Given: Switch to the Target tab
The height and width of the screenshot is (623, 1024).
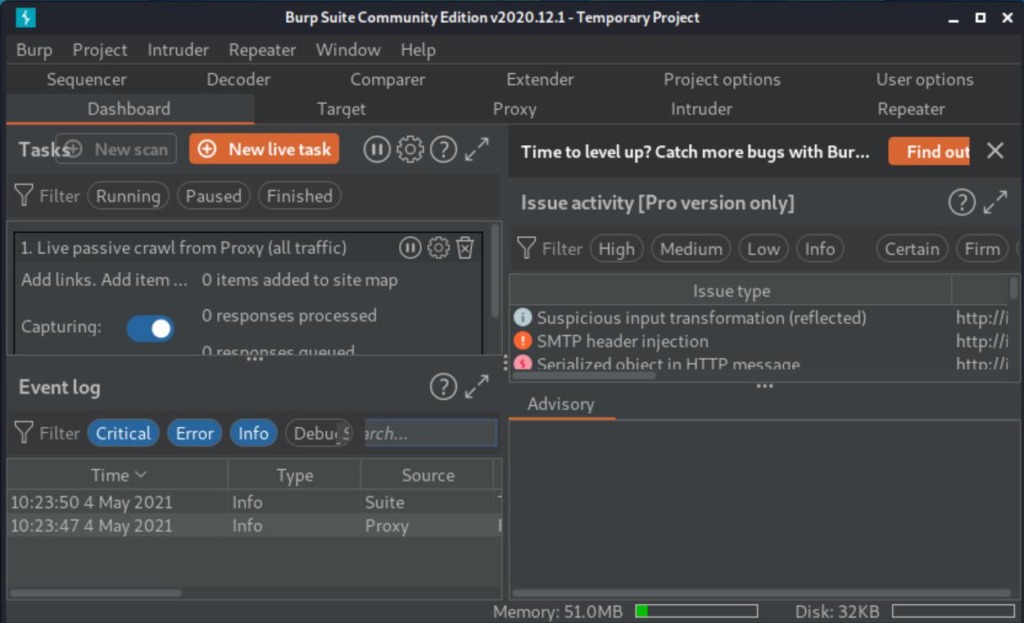Looking at the screenshot, I should [341, 109].
